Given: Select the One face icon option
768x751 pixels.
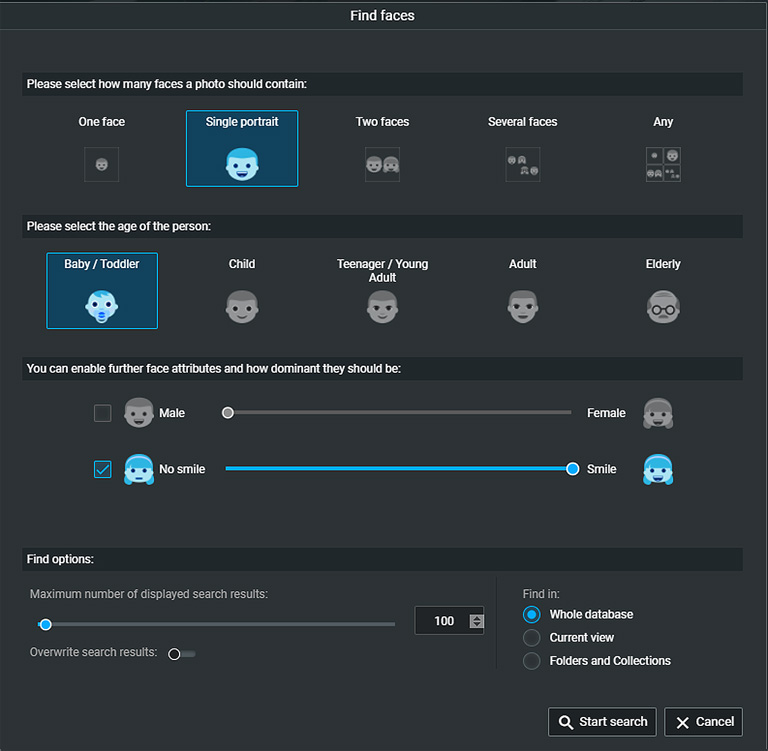Looking at the screenshot, I should pyautogui.click(x=101, y=164).
